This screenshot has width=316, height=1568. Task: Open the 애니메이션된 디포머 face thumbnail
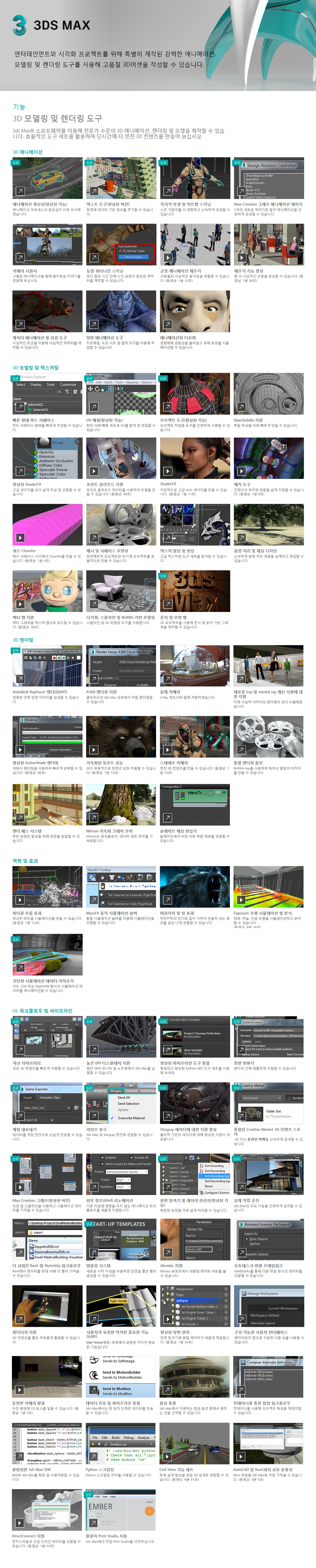coord(195,311)
